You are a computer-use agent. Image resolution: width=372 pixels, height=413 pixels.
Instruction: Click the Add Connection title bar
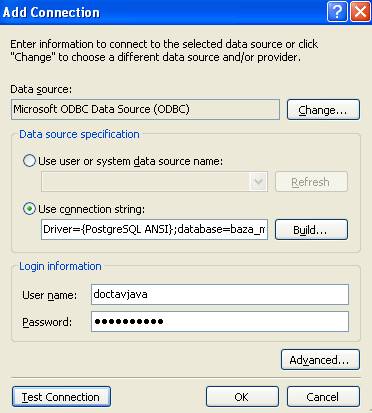pyautogui.click(x=163, y=12)
